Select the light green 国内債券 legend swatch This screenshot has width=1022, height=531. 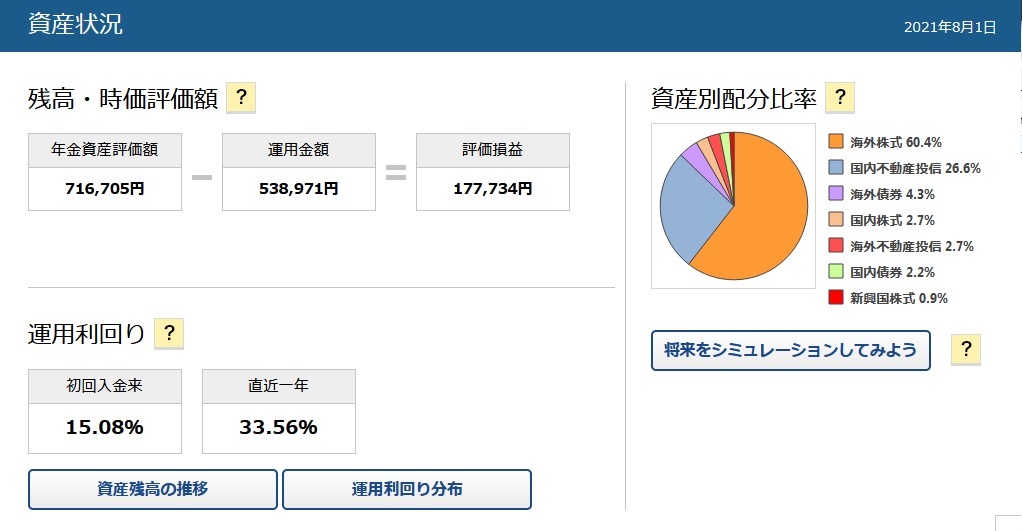(x=836, y=272)
